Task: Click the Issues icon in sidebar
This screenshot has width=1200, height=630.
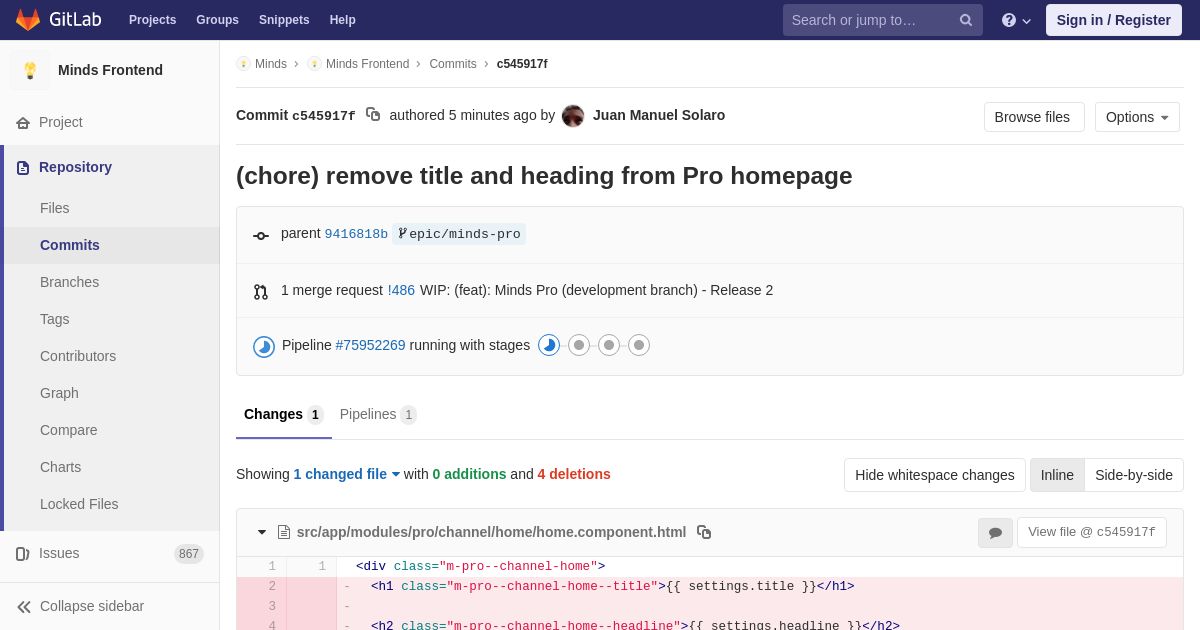Action: 23,554
